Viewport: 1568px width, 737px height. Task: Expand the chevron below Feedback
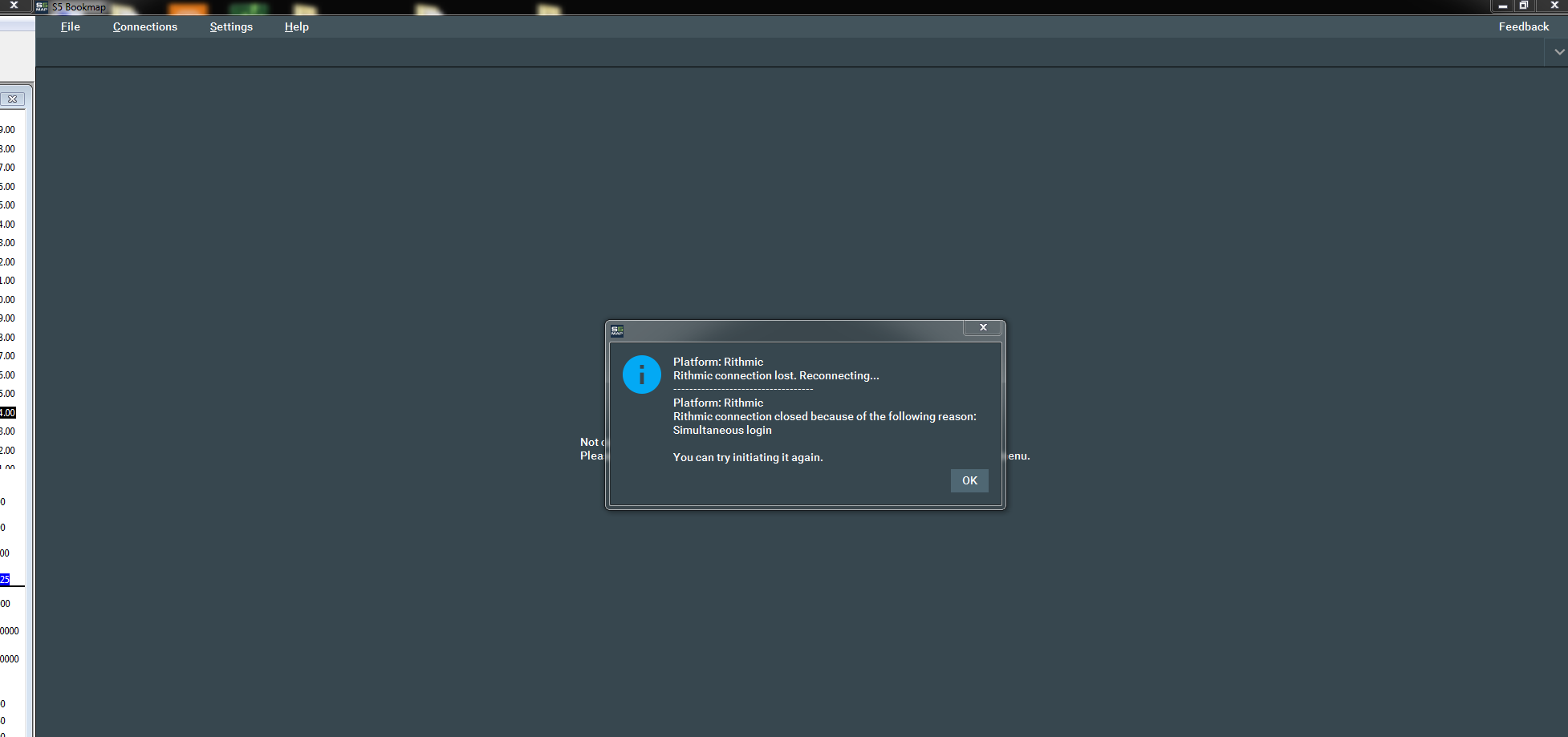pos(1558,52)
